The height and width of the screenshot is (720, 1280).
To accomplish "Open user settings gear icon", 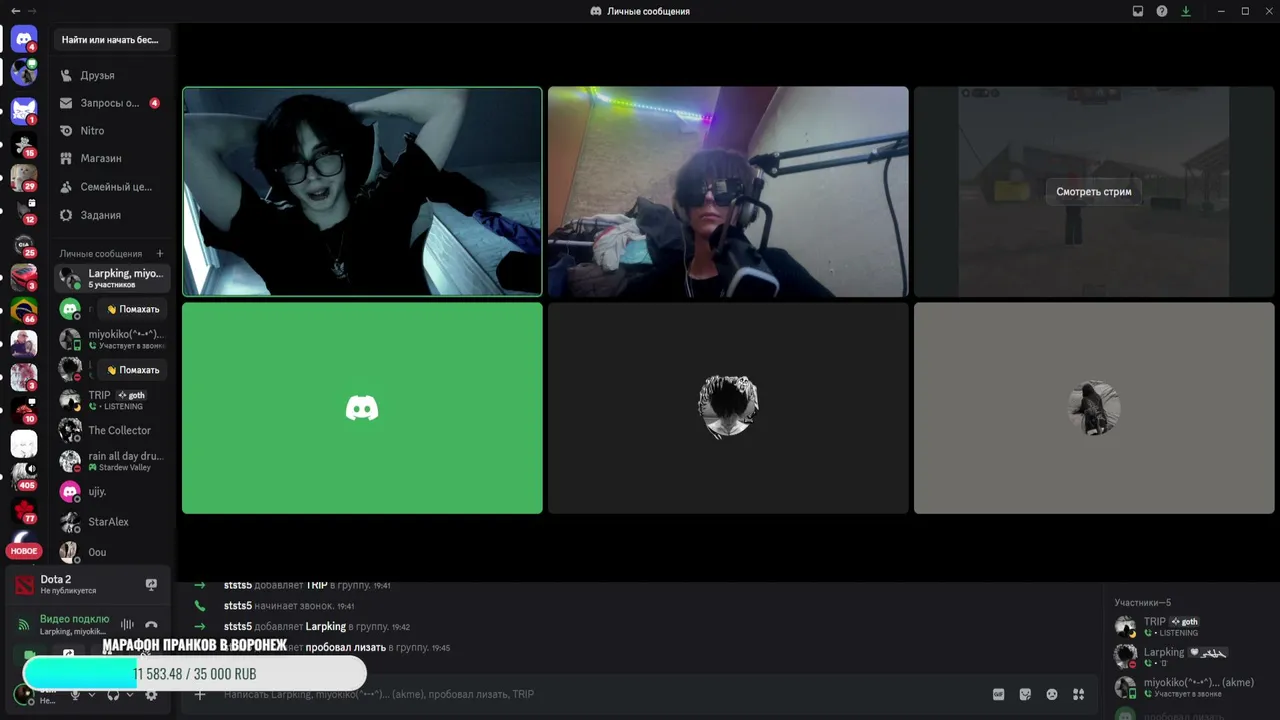I will point(151,695).
